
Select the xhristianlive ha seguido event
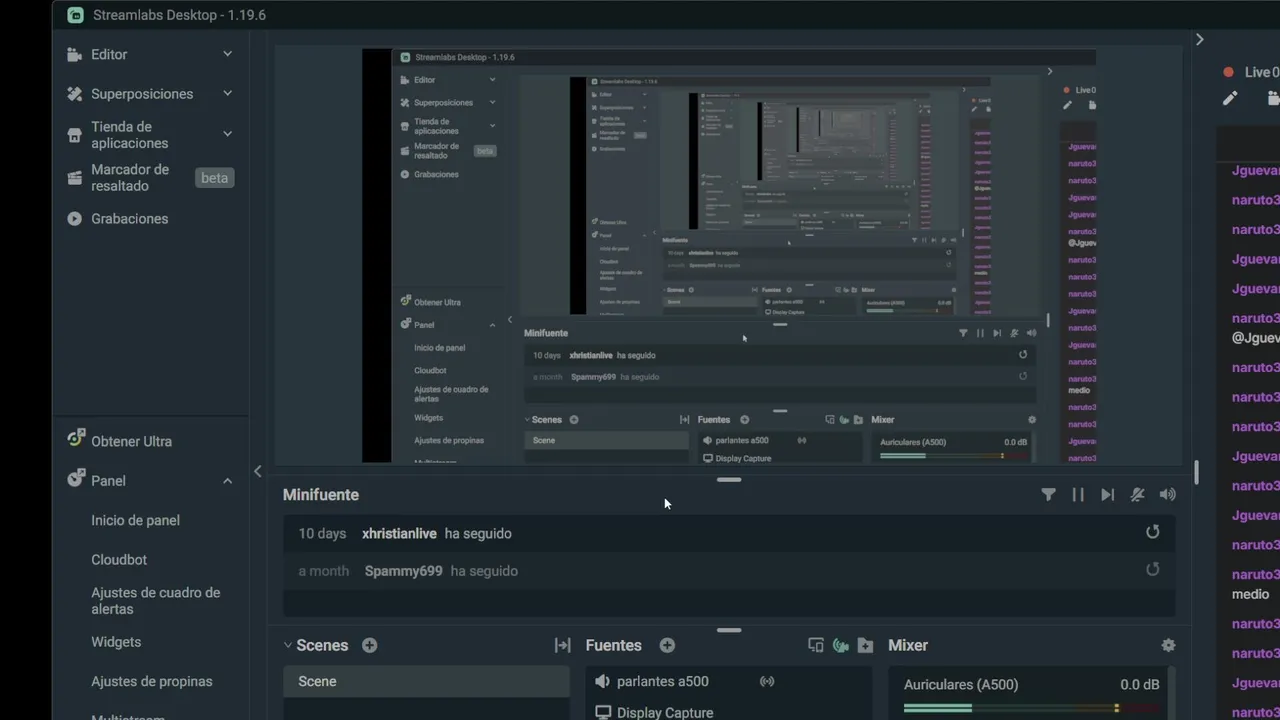729,534
